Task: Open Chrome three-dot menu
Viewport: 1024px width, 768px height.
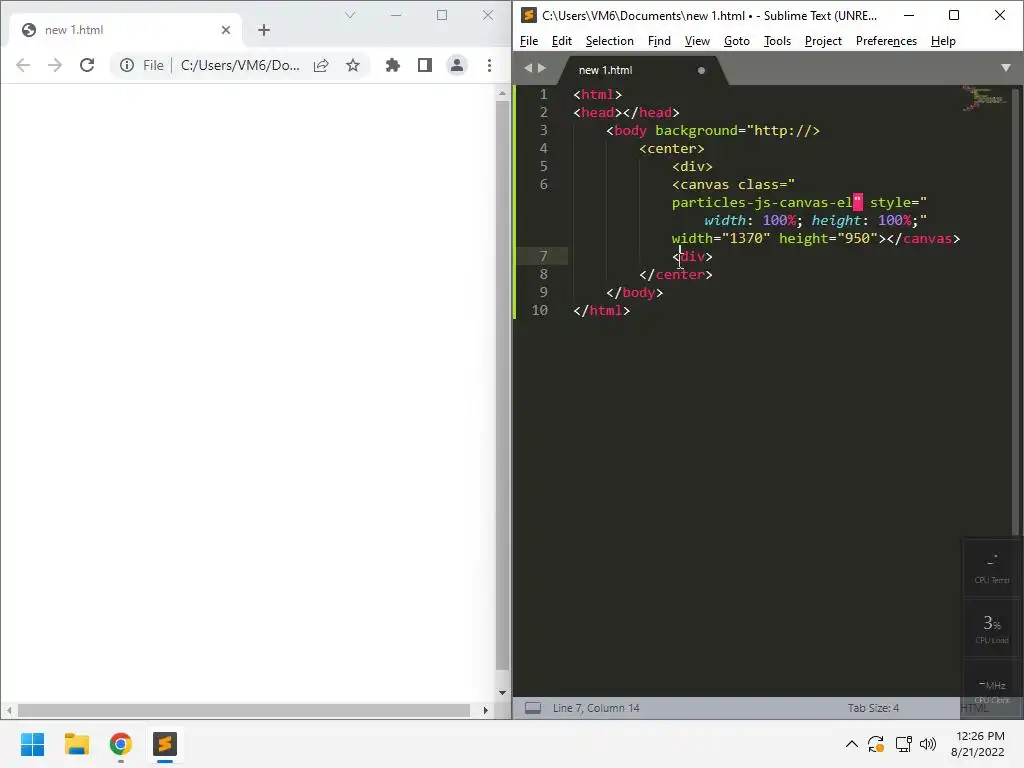Action: tap(489, 65)
